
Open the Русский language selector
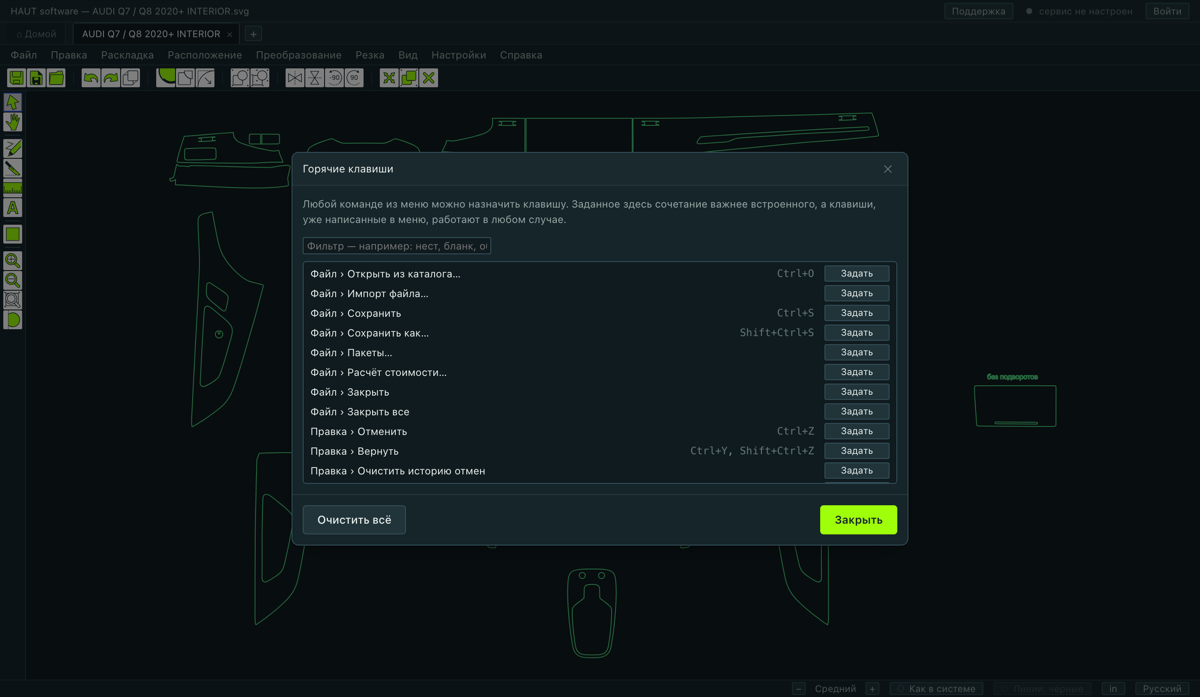(x=1162, y=688)
